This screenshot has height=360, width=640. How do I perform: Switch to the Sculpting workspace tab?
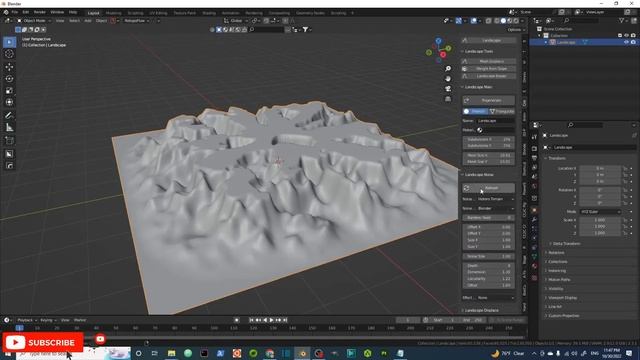pos(135,13)
